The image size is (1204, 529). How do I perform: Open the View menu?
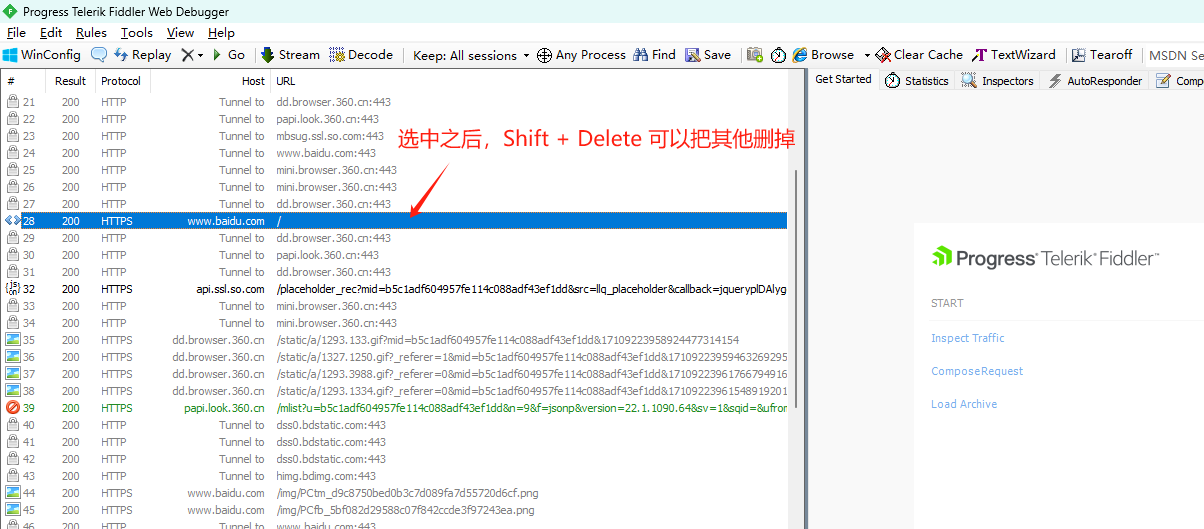tap(180, 33)
